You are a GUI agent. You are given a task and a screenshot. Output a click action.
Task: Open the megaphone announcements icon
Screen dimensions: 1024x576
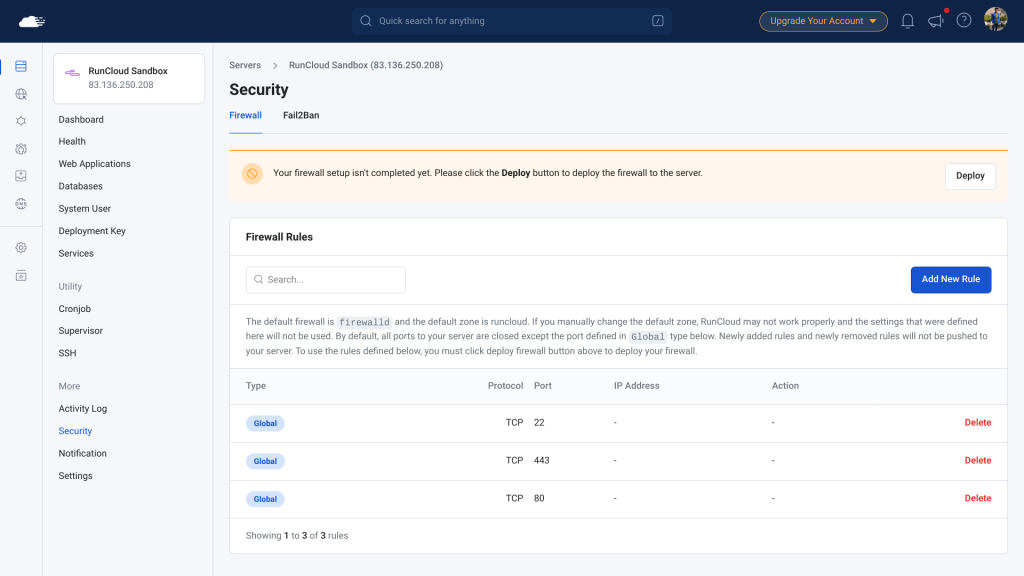[936, 21]
